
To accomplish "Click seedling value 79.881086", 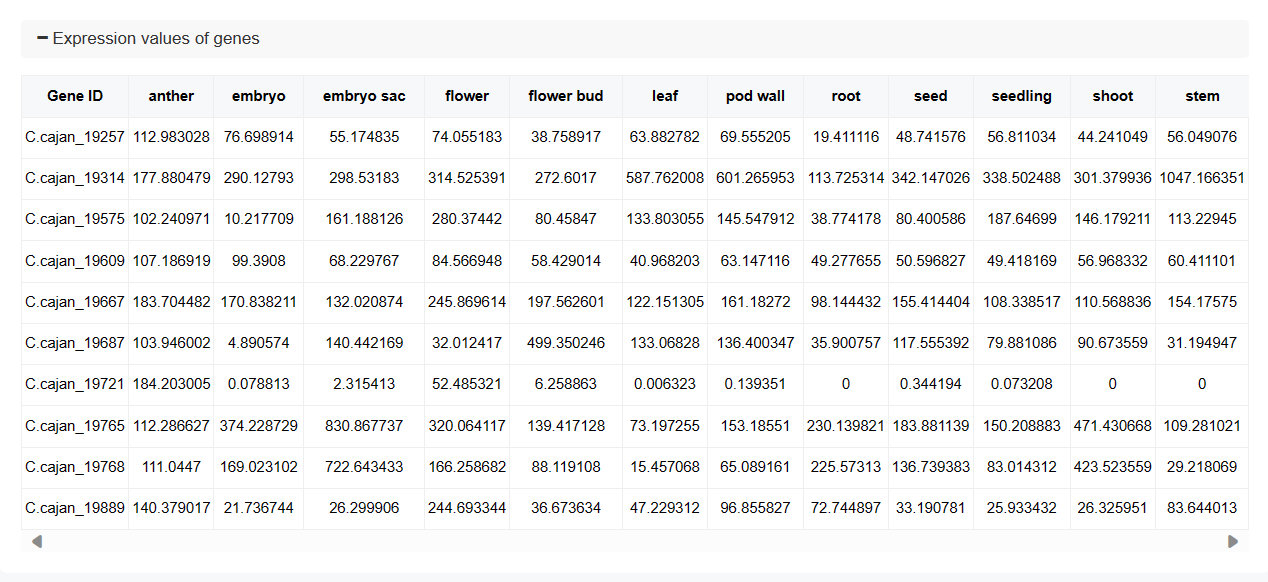I will click(x=1022, y=343).
